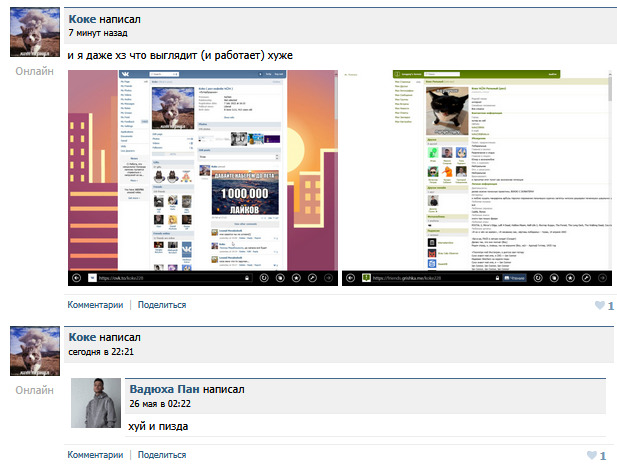Click Поделиться under the first post
The width and height of the screenshot is (617, 468).
click(162, 305)
